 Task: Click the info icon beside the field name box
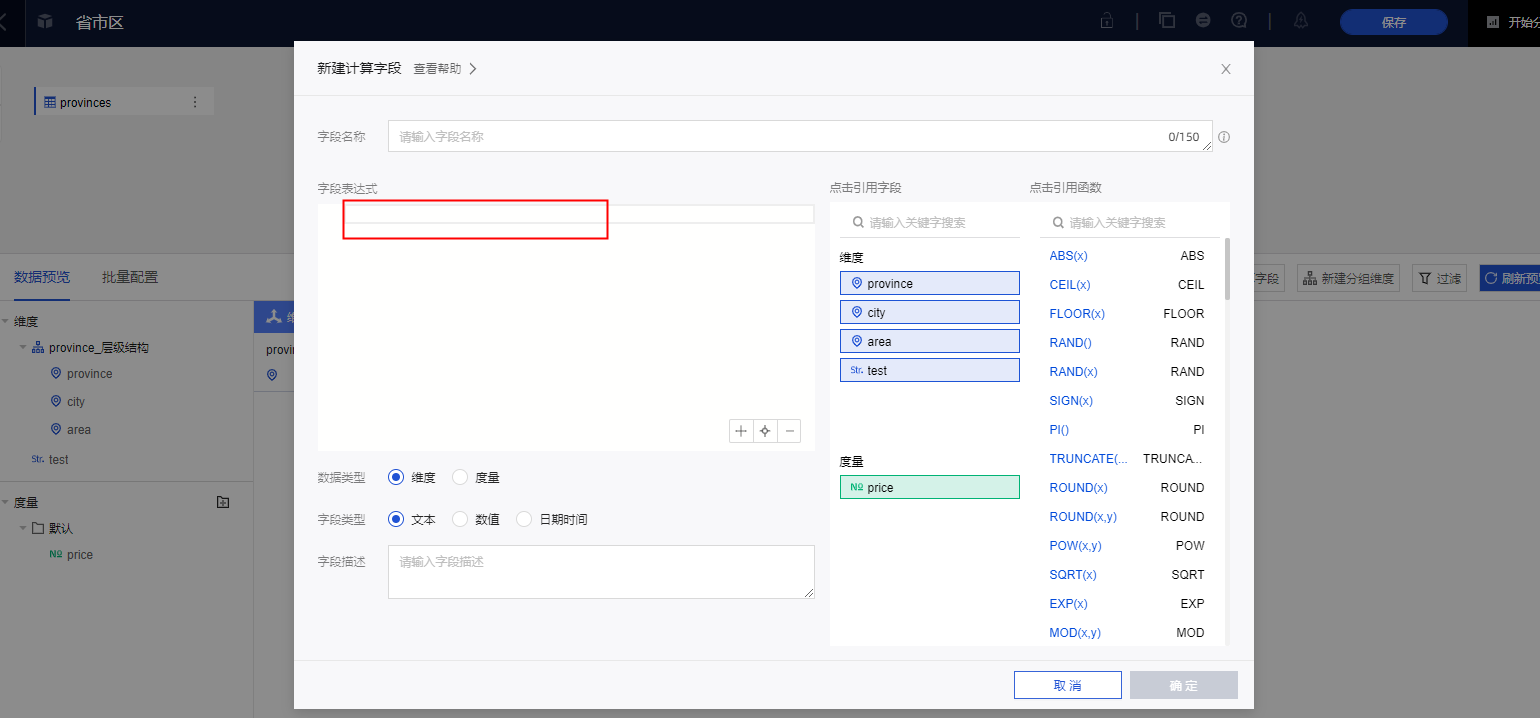[x=1224, y=137]
